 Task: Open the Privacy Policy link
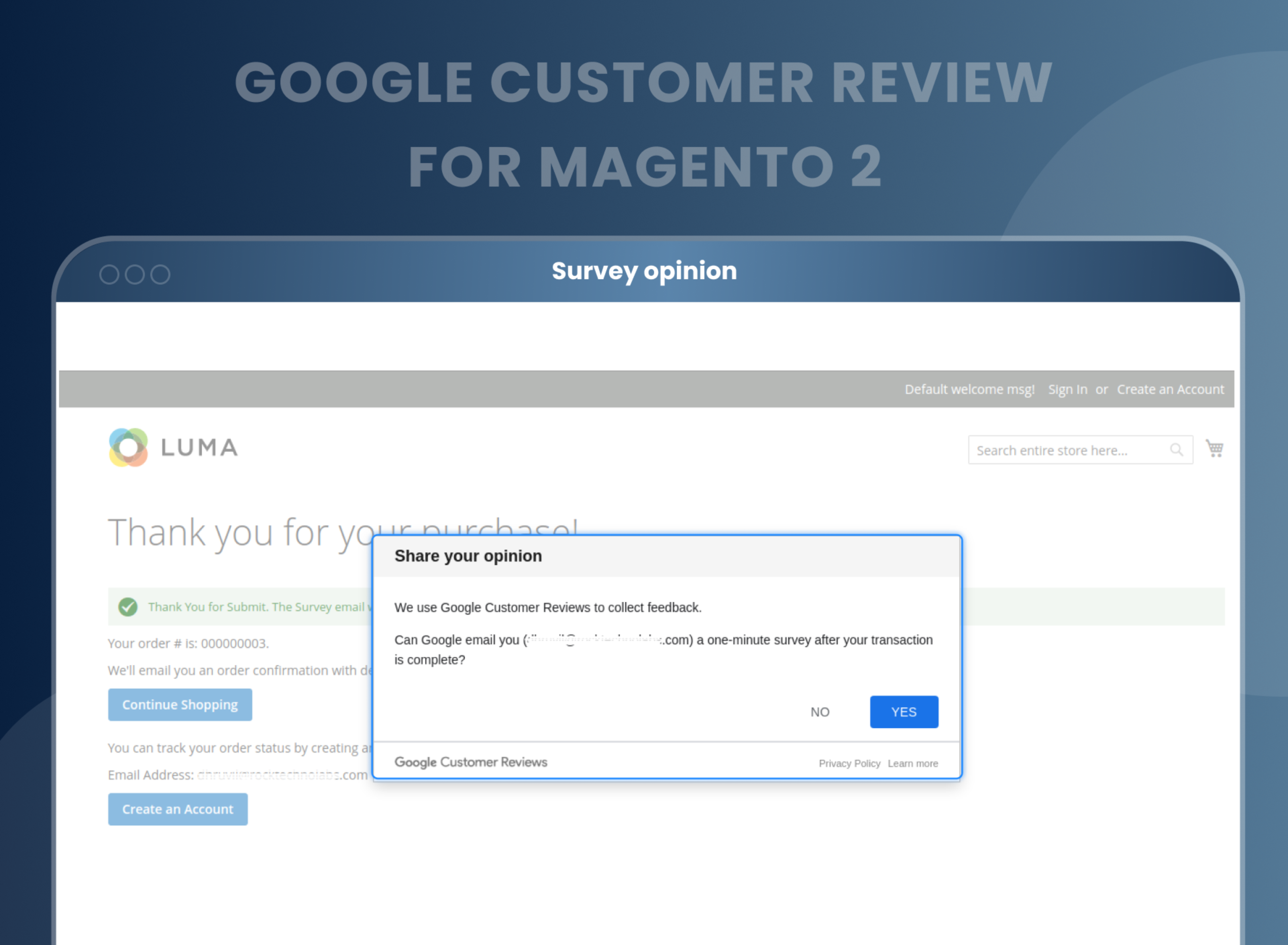pos(850,764)
